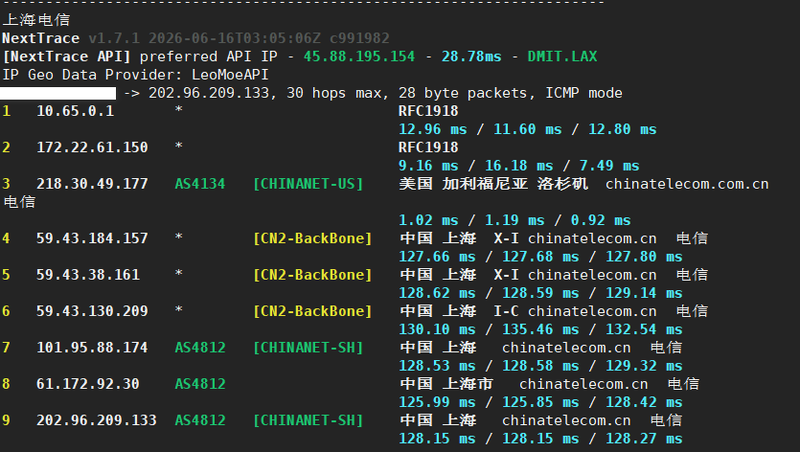Click 美国 加利福尼亚 洛杉矶 location text
This screenshot has height=452, width=800.
pyautogui.click(x=493, y=184)
